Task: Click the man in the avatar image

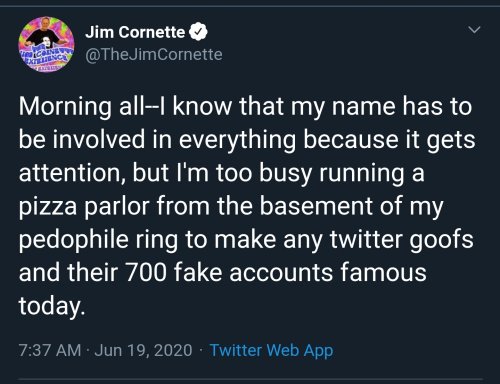Action: point(46,32)
